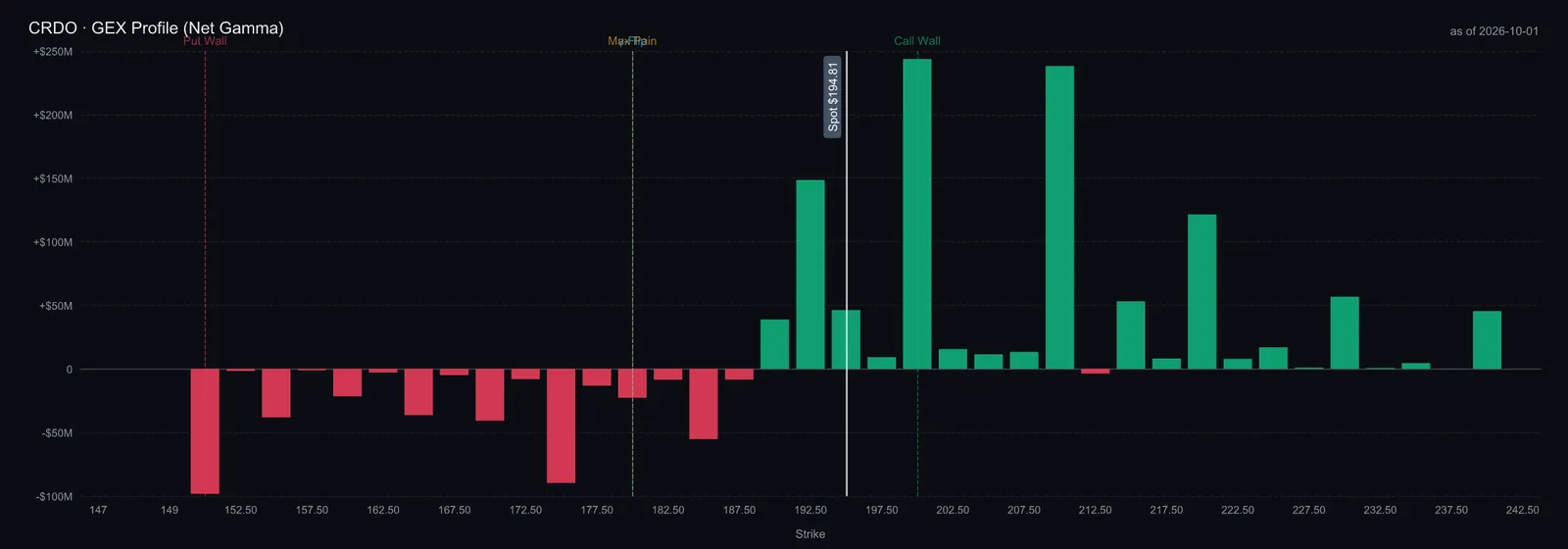Click the 152.50 strike tick label

tap(241, 510)
